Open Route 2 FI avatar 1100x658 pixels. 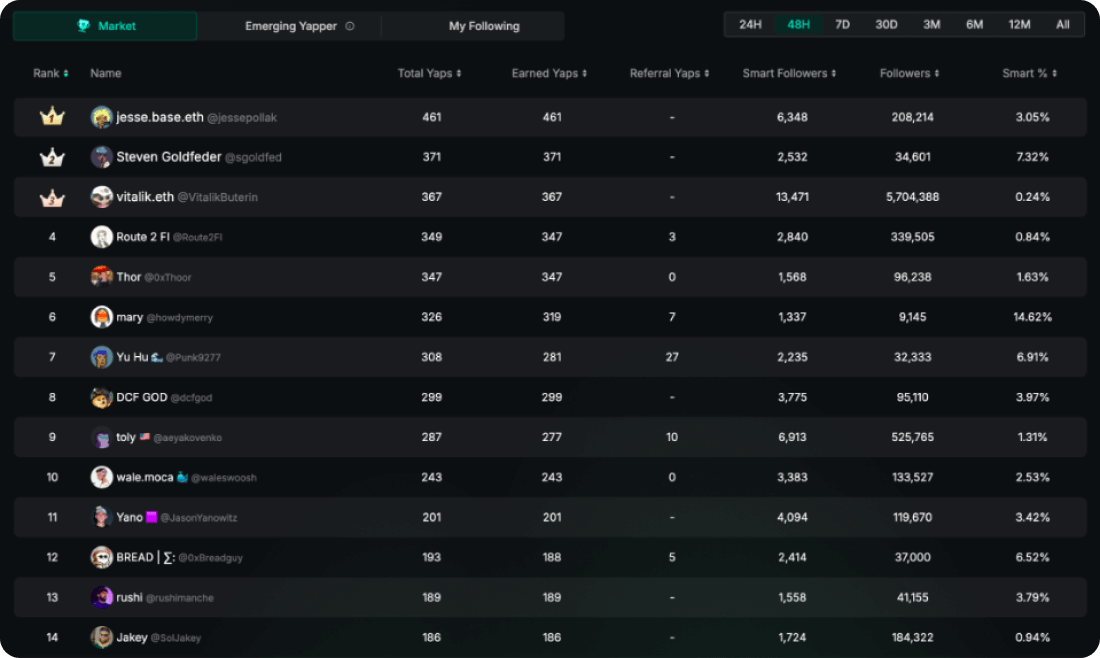click(x=102, y=237)
